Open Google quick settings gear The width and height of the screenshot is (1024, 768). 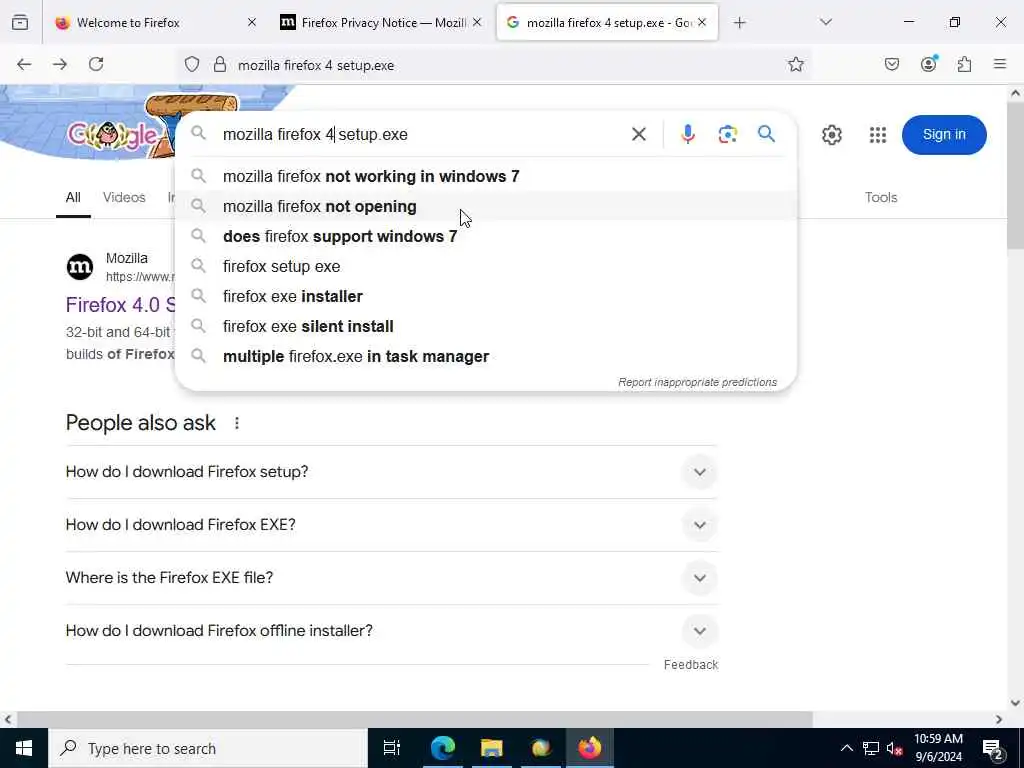tap(831, 135)
